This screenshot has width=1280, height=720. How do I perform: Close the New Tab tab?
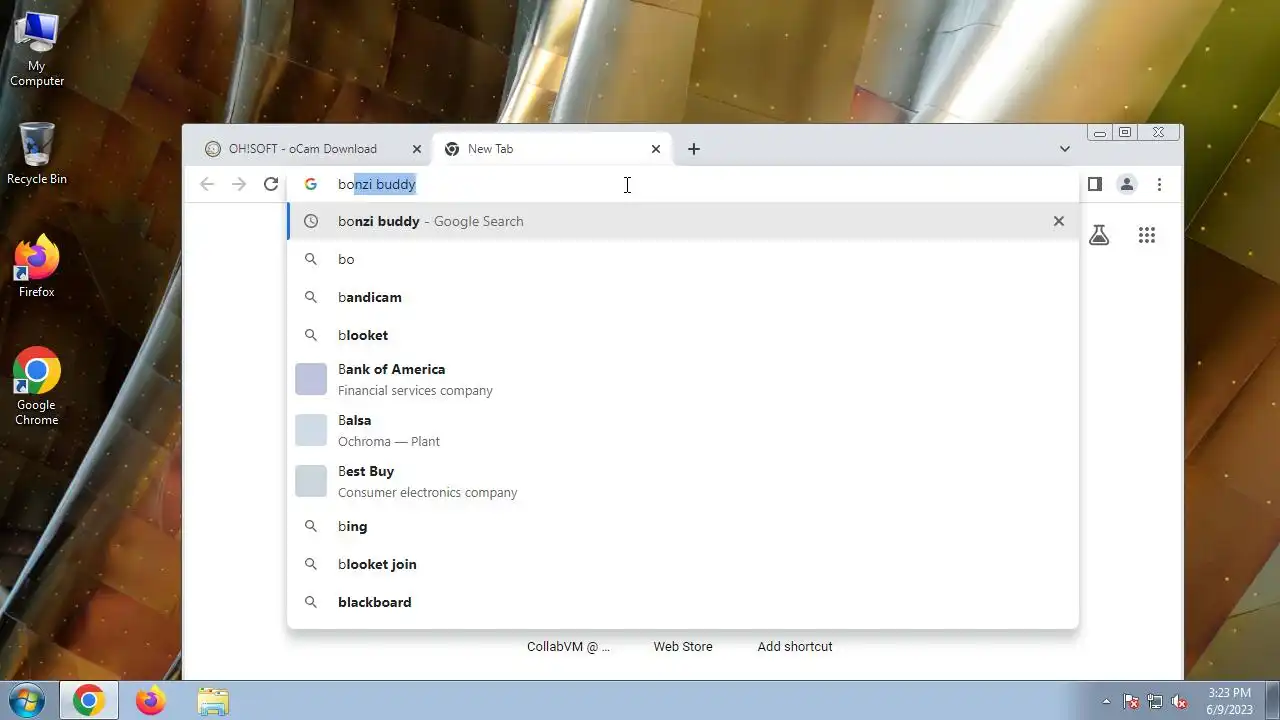[x=656, y=149]
